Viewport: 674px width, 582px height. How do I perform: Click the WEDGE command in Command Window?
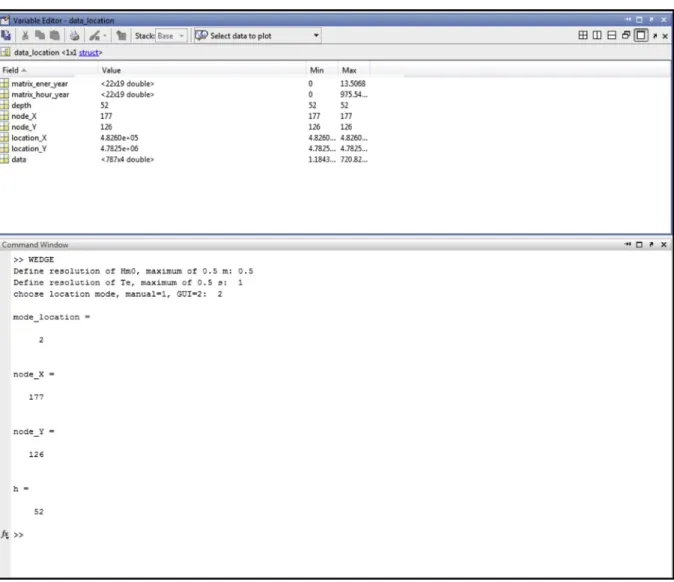(41, 260)
